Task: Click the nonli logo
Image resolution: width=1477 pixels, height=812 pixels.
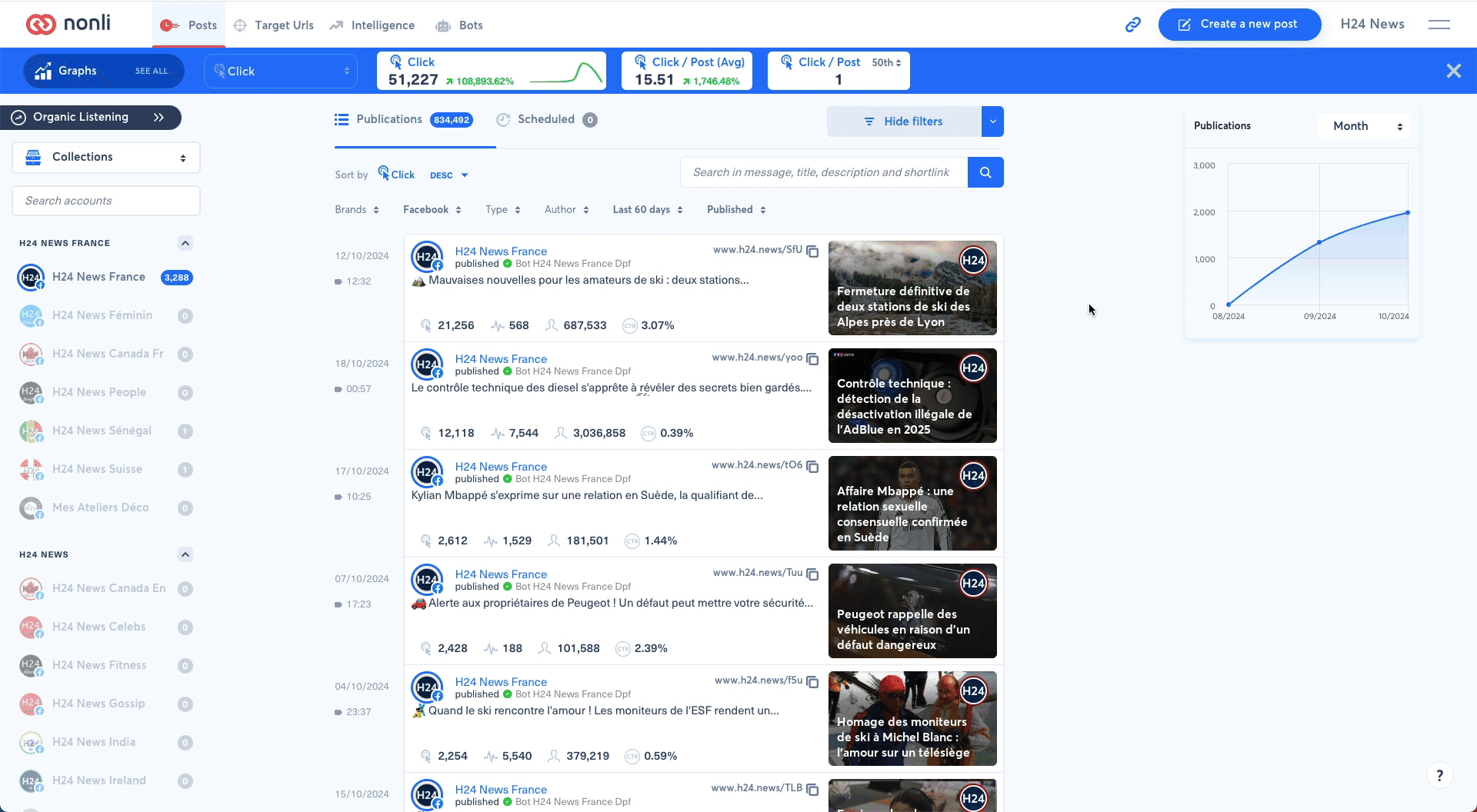Action: click(68, 24)
